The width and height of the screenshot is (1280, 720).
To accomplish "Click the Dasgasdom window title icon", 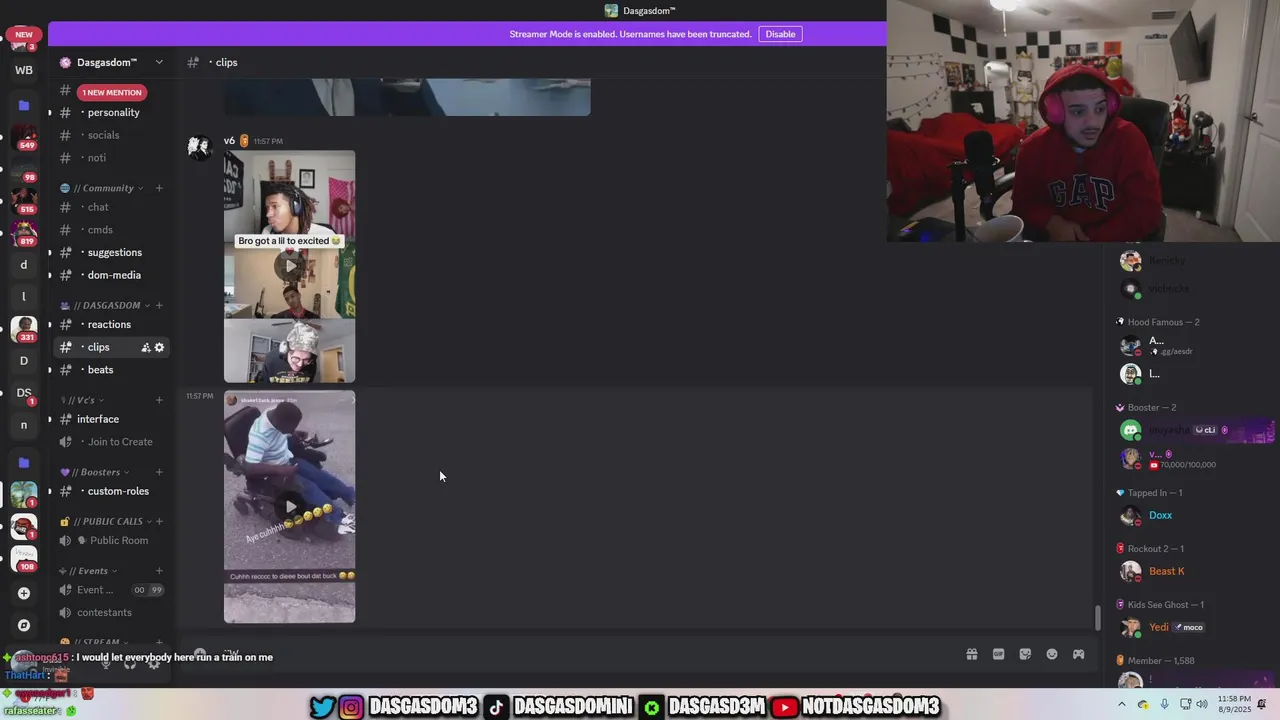I will pos(611,11).
